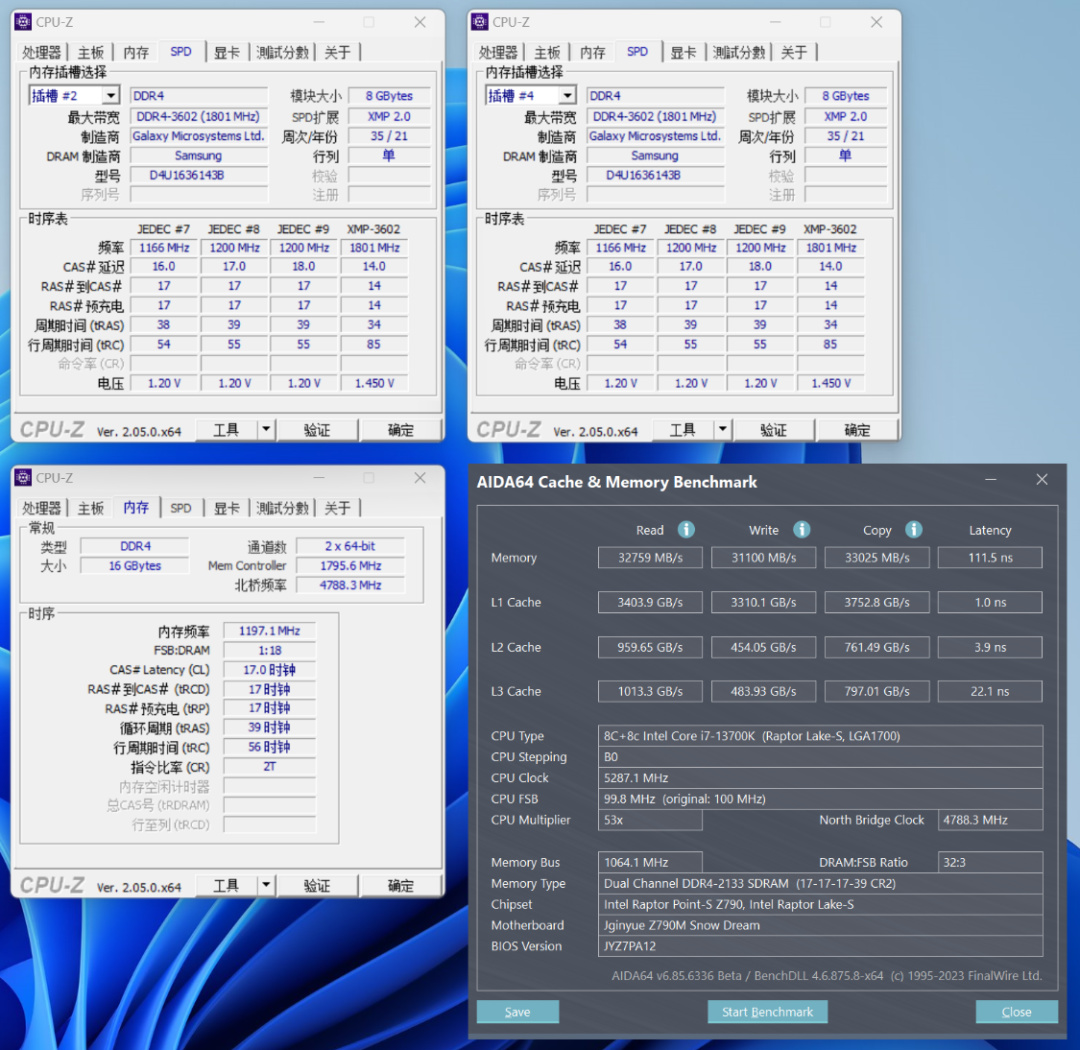The image size is (1080, 1050).
Task: Click Memory Copy value 33025 MB/s
Action: click(877, 557)
